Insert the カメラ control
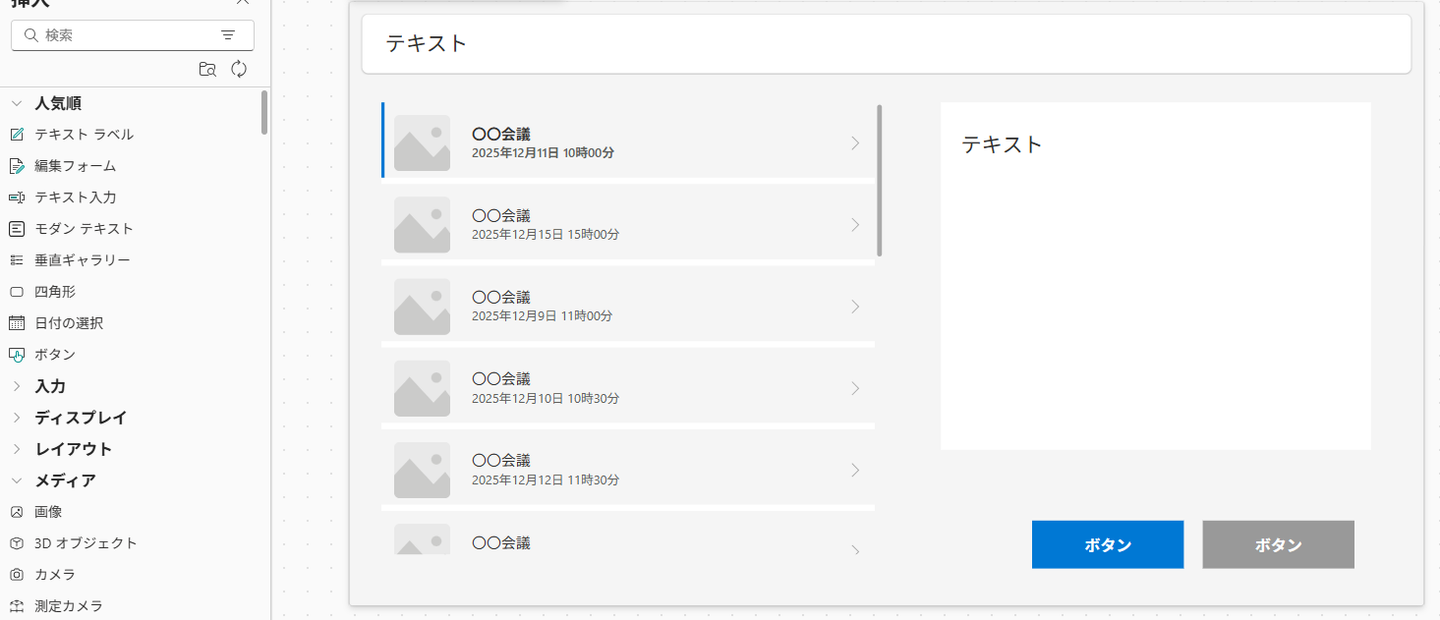This screenshot has width=1440, height=620. tap(55, 575)
